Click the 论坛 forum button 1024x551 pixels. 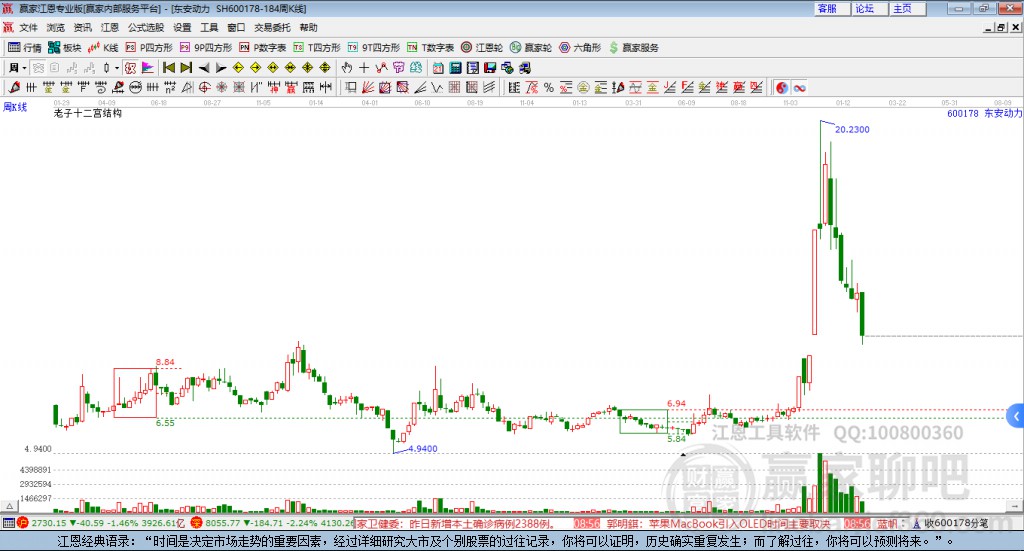[865, 8]
